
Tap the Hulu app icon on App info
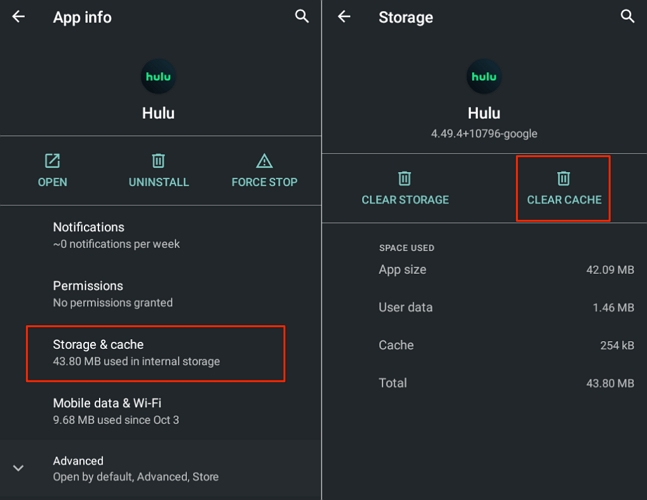[158, 76]
